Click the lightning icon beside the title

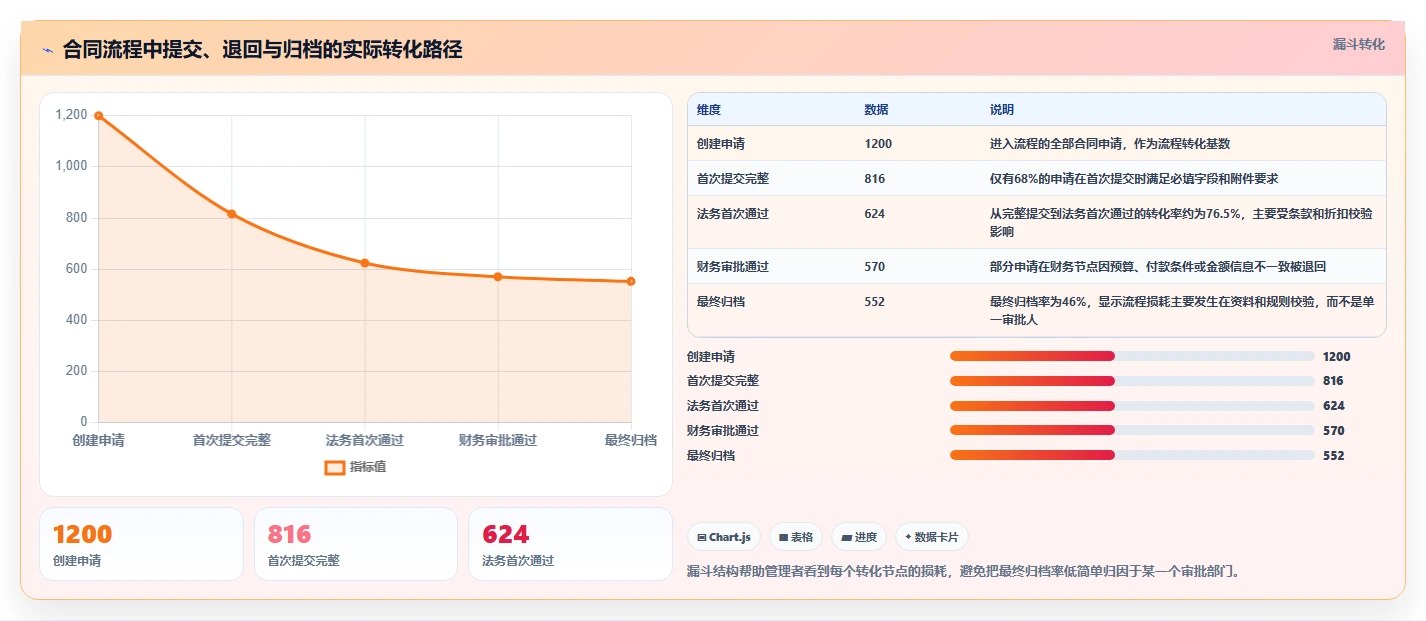pyautogui.click(x=47, y=50)
